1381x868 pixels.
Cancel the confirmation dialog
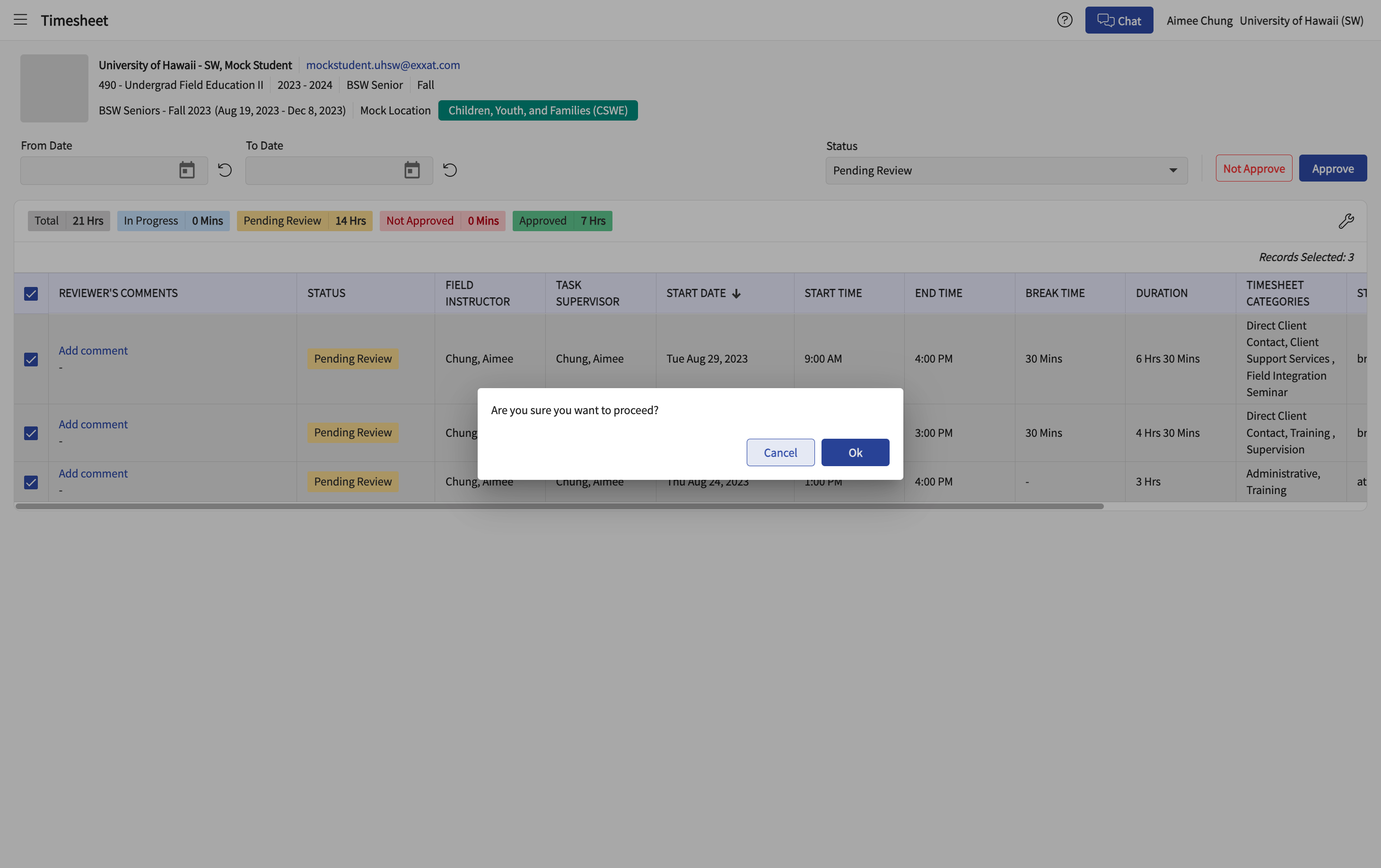pyautogui.click(x=780, y=452)
